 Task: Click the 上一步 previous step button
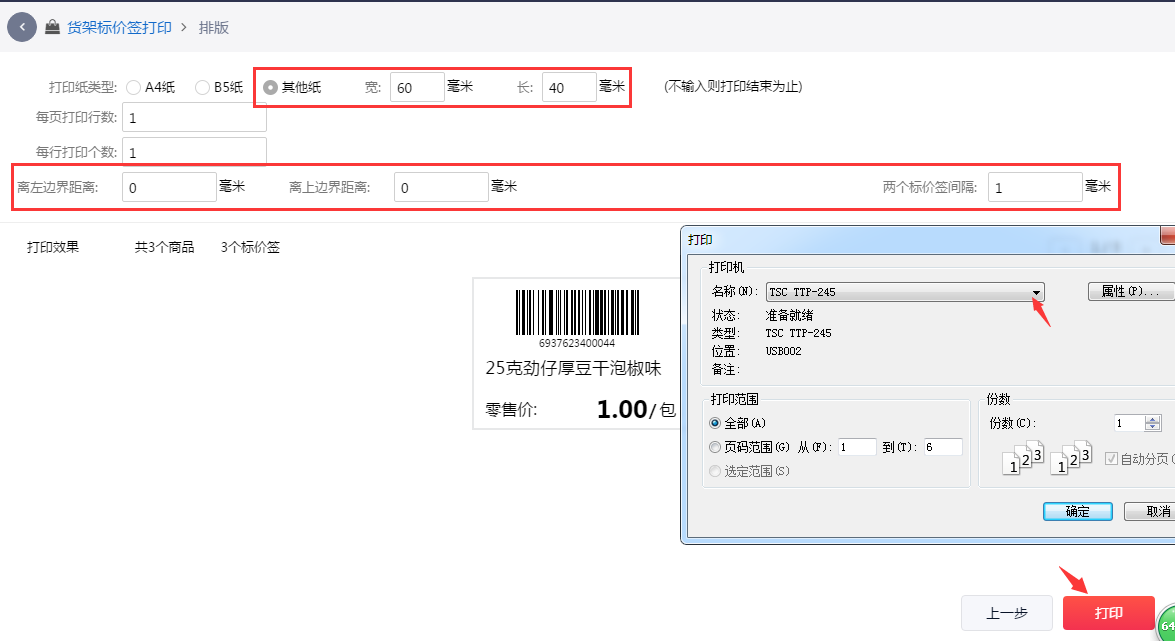click(x=1007, y=613)
